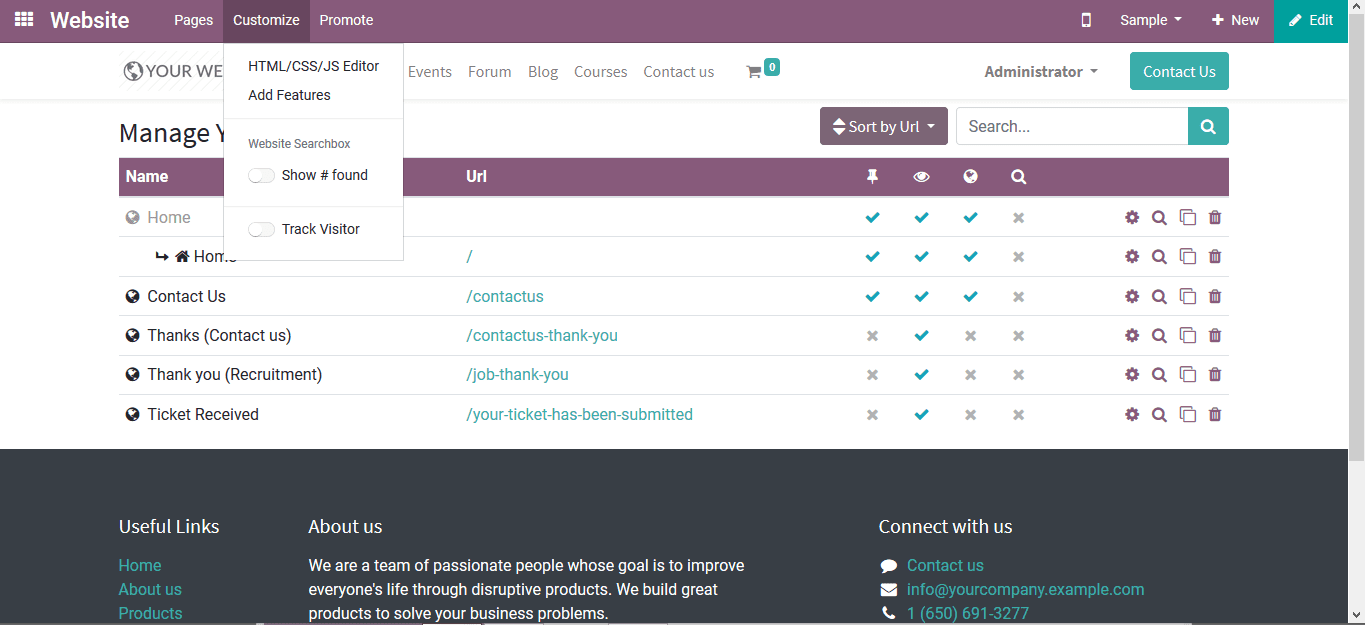1367x625 pixels.
Task: Click the New button
Action: pos(1234,20)
